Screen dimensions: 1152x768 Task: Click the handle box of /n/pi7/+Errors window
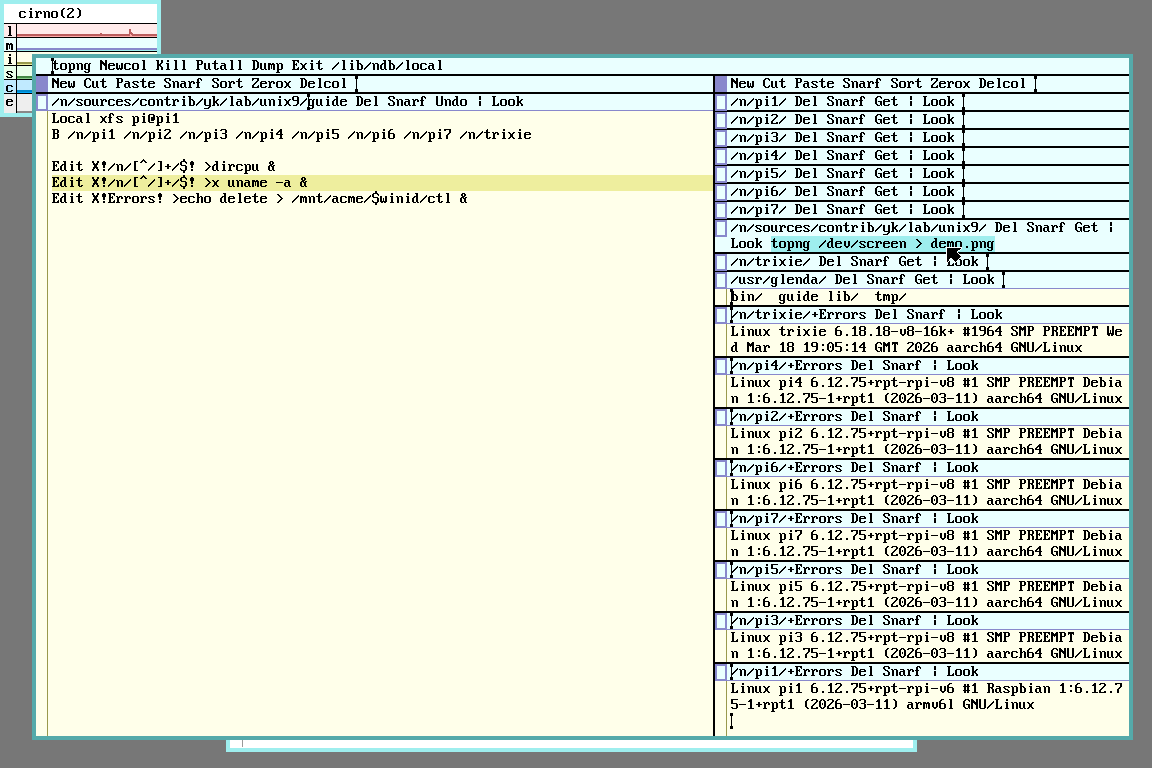721,519
